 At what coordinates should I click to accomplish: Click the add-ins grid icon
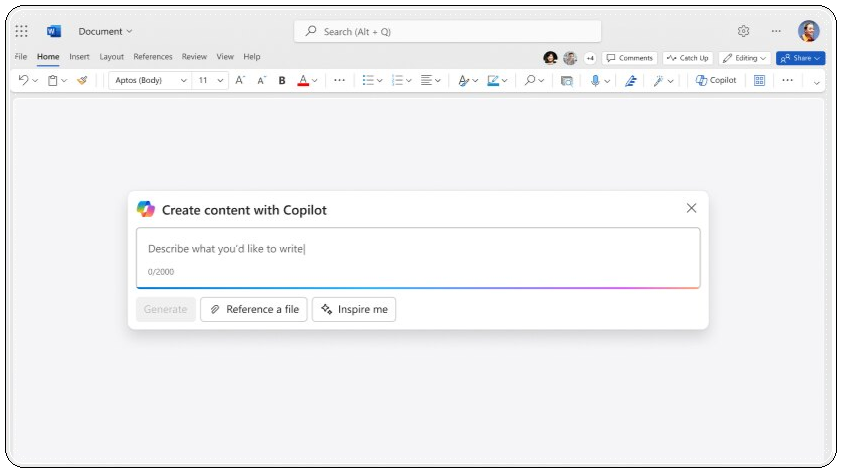[x=759, y=81]
